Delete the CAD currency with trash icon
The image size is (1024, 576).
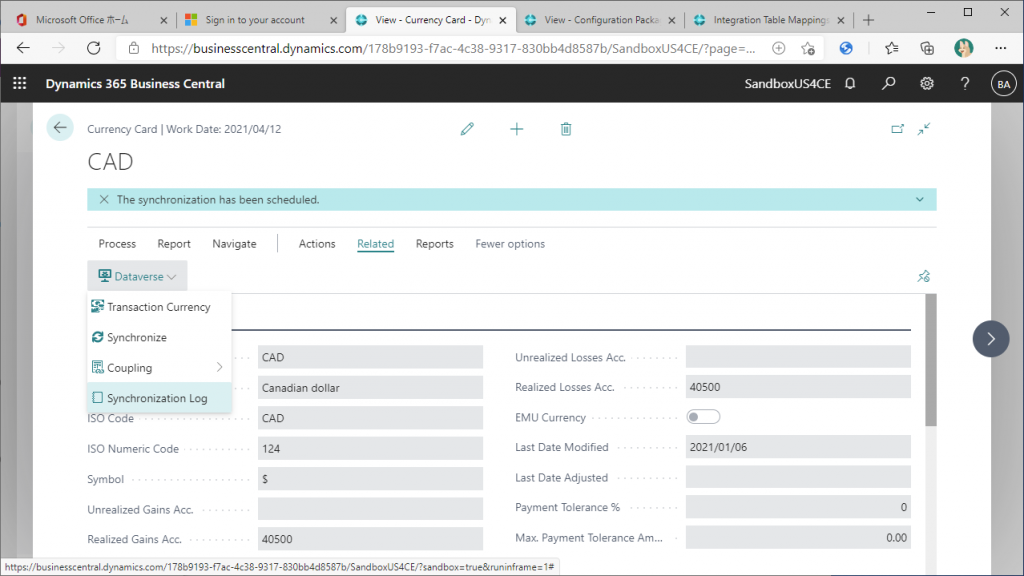click(x=566, y=129)
